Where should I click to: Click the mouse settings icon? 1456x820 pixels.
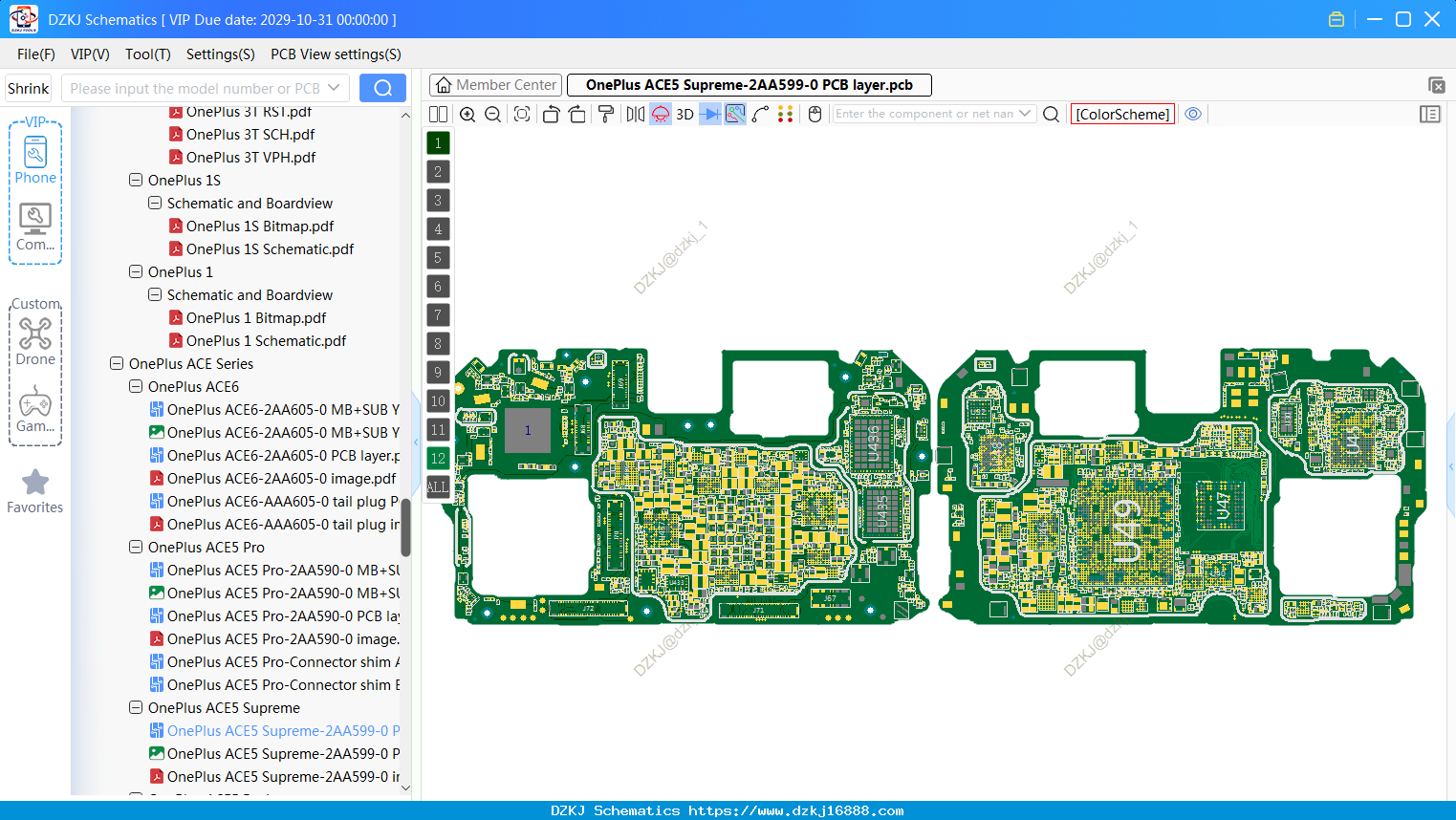[x=815, y=114]
